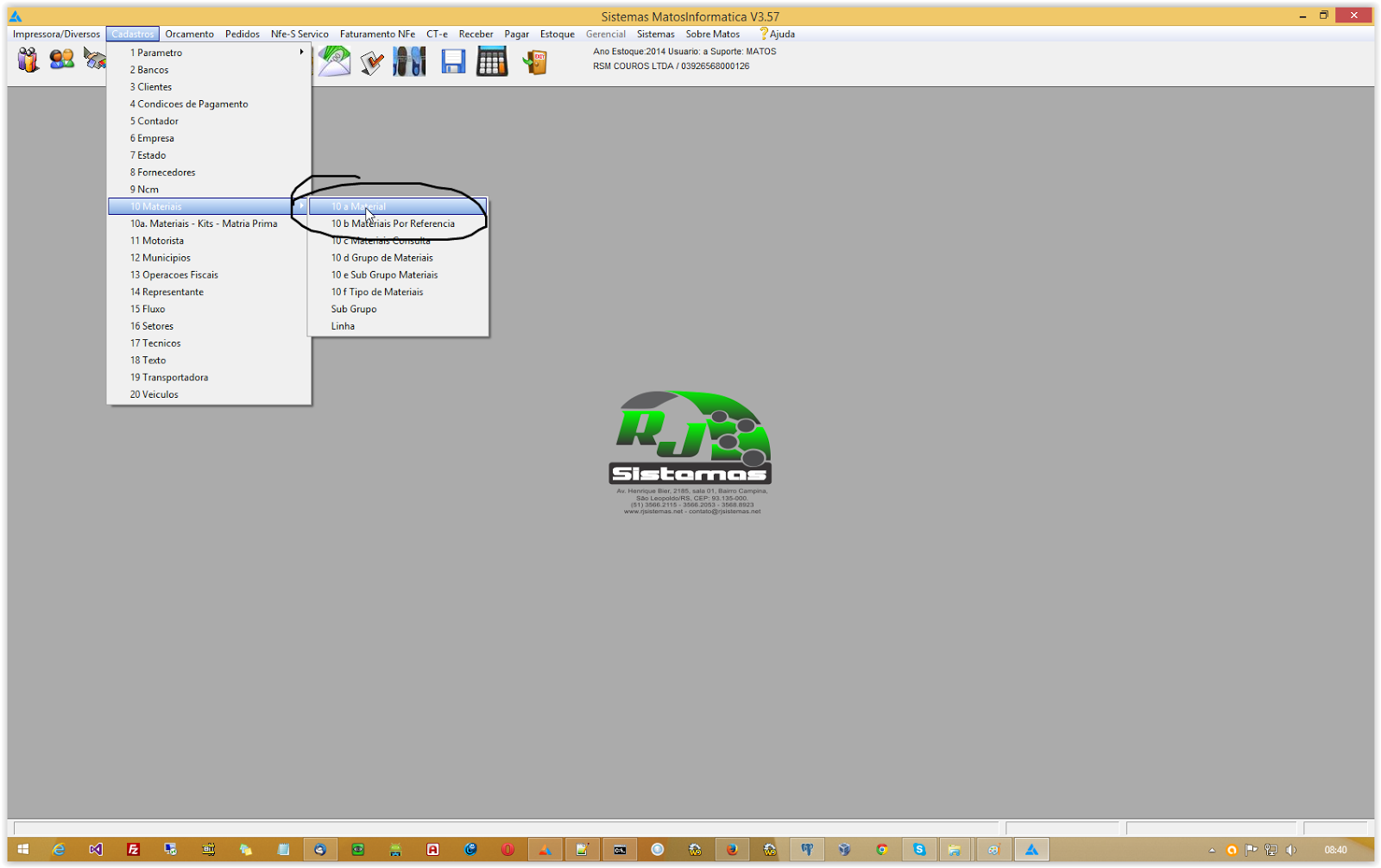
Task: Open Skype from the taskbar
Action: click(919, 850)
